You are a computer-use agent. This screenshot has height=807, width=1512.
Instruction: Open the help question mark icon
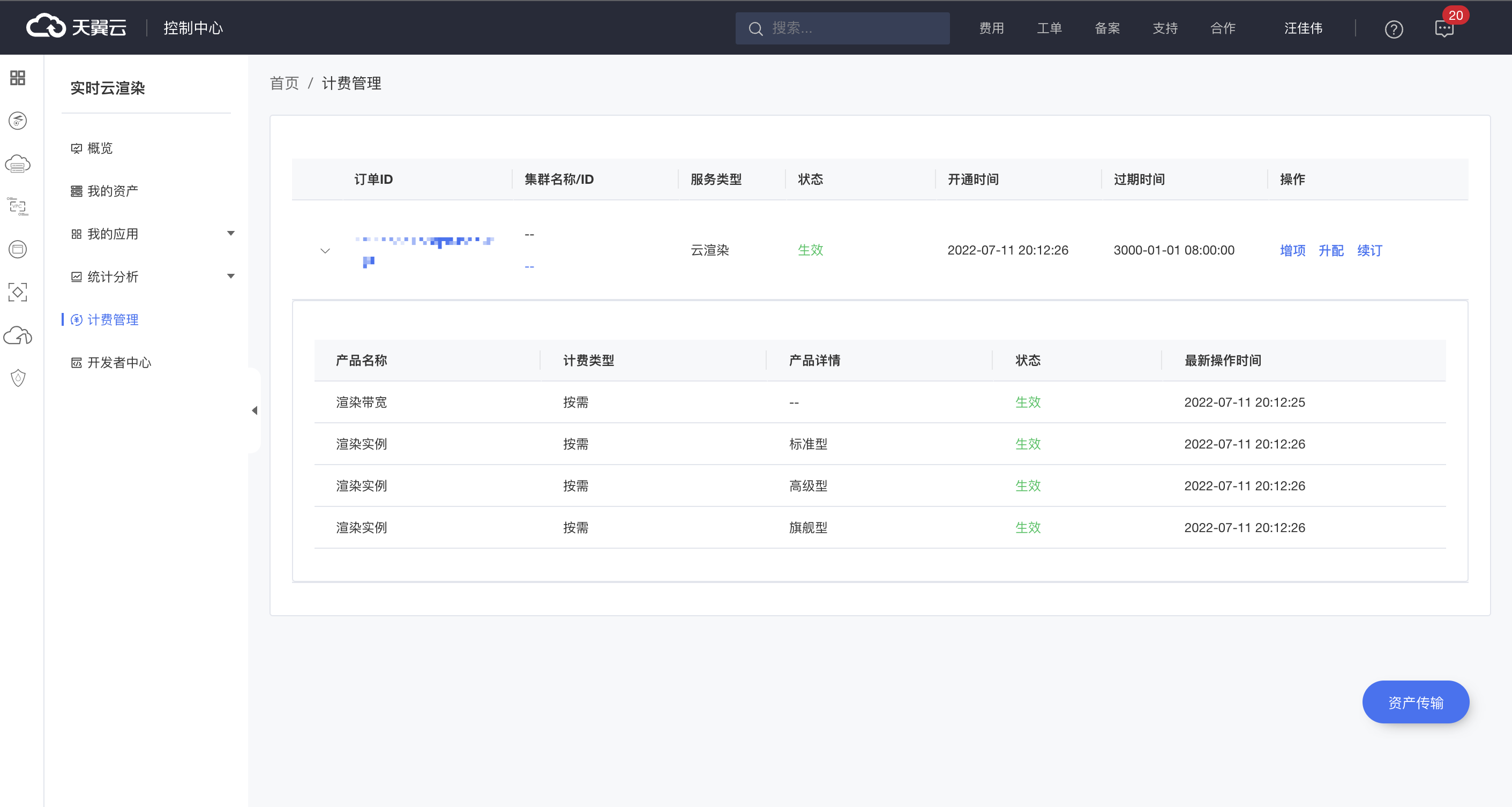coord(1394,29)
